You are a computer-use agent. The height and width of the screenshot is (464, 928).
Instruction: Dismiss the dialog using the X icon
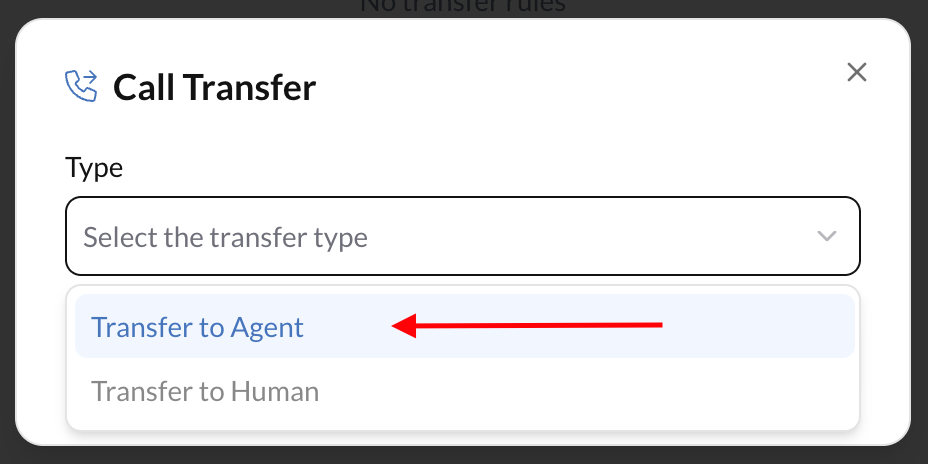tap(856, 72)
